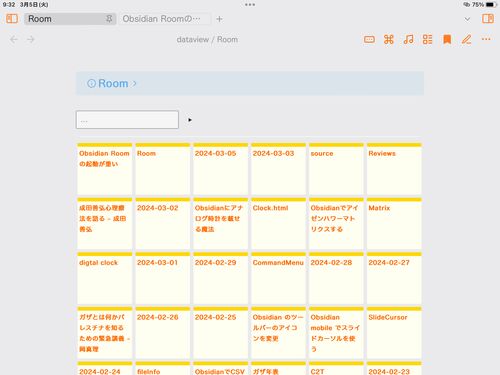Open the SlideCursor note card
The width and height of the screenshot is (500, 375).
(394, 333)
